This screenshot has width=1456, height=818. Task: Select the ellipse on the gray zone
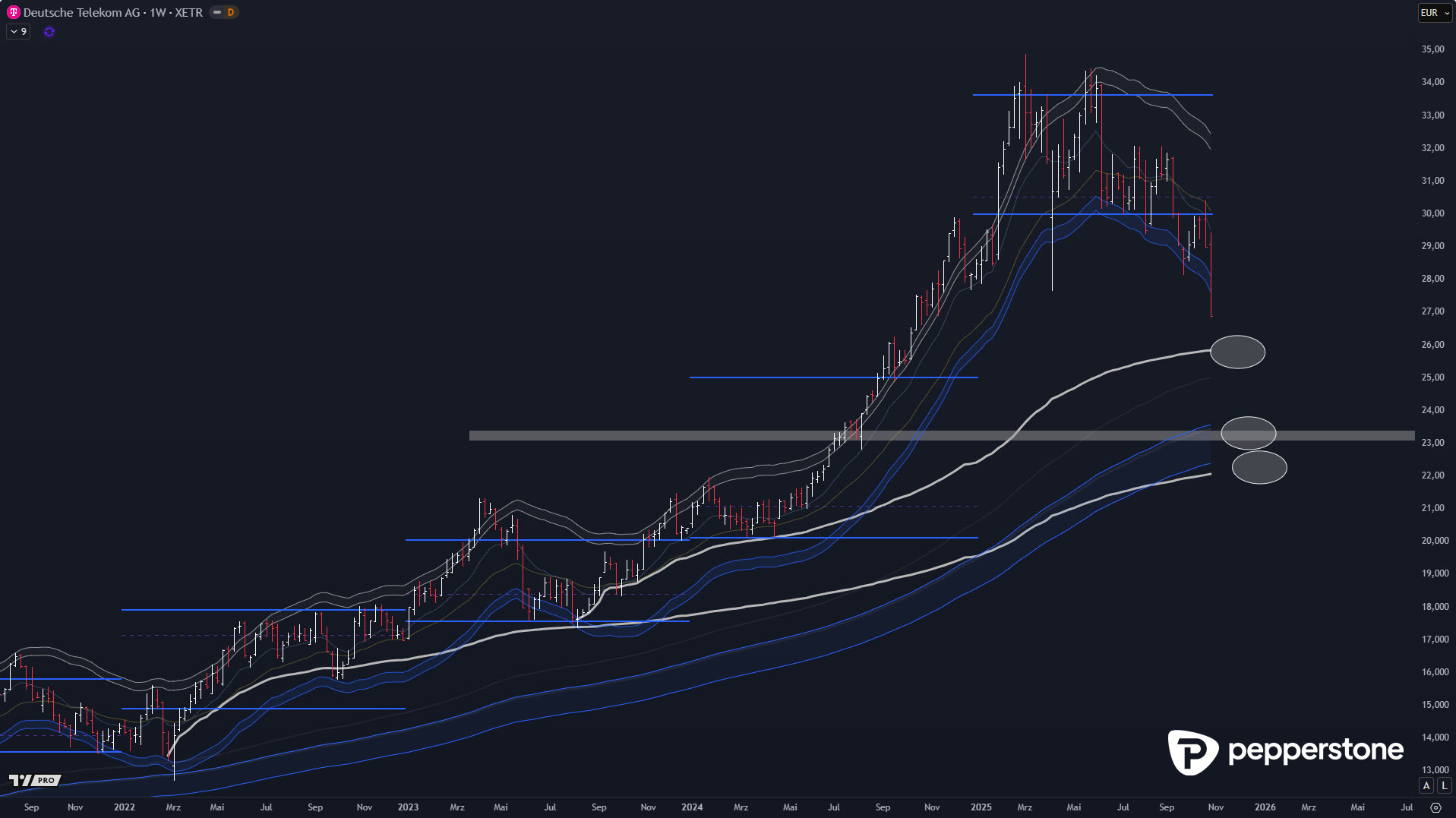click(1248, 433)
